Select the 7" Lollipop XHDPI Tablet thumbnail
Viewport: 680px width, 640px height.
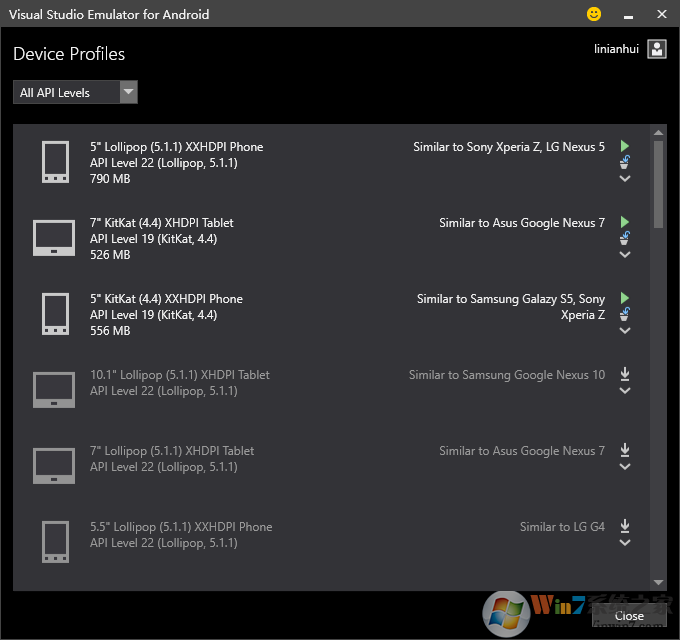coord(54,466)
